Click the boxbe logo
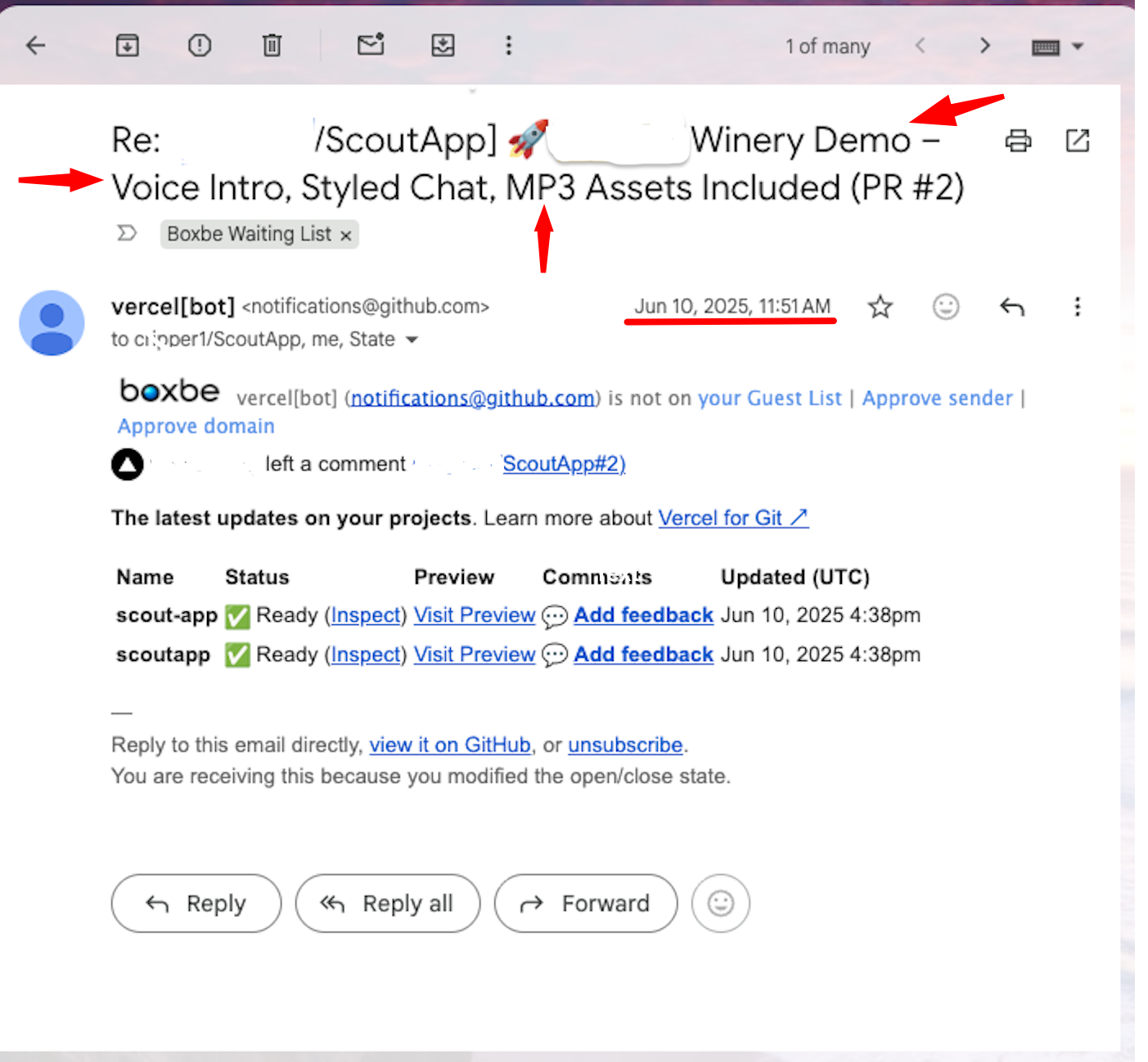Image resolution: width=1148 pixels, height=1062 pixels. (169, 391)
